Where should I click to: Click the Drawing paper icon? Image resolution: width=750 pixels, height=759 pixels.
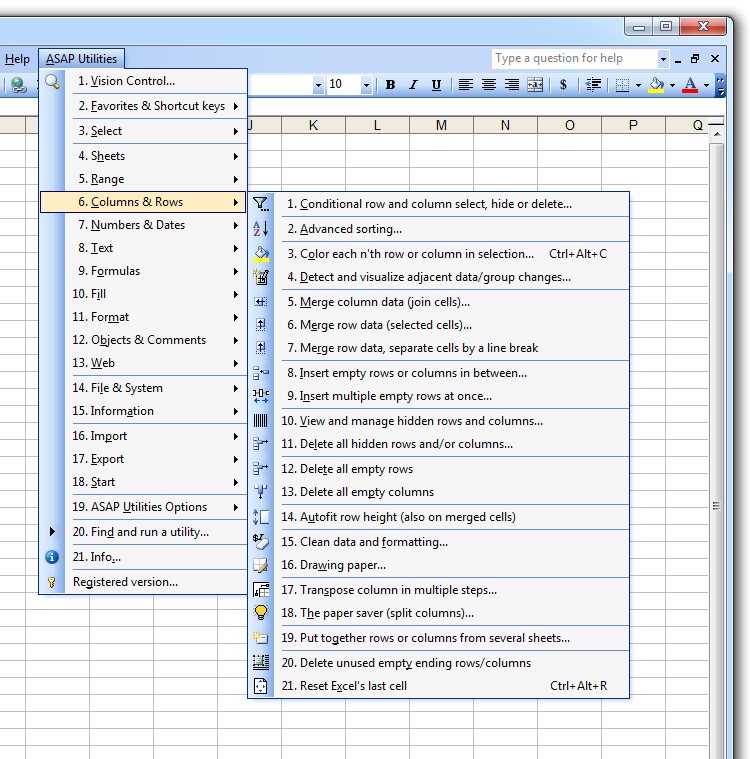point(260,565)
